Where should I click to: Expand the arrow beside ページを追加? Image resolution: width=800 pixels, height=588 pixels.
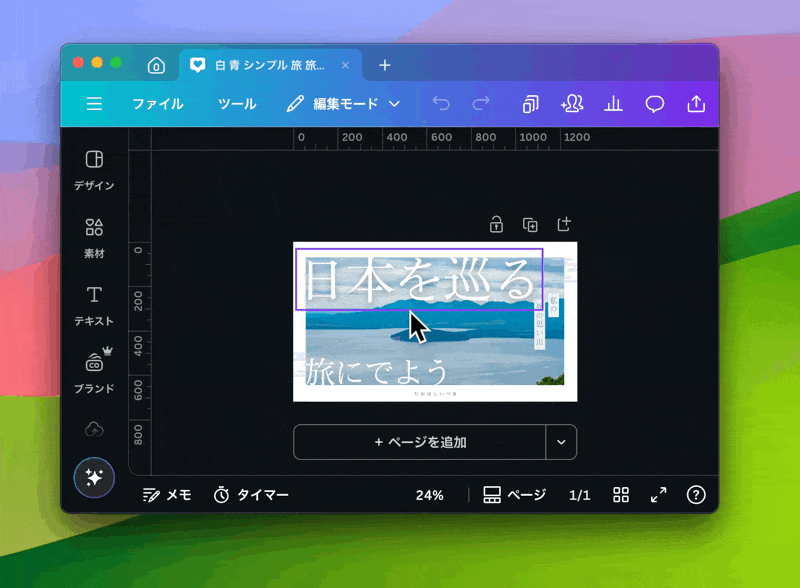pos(561,442)
